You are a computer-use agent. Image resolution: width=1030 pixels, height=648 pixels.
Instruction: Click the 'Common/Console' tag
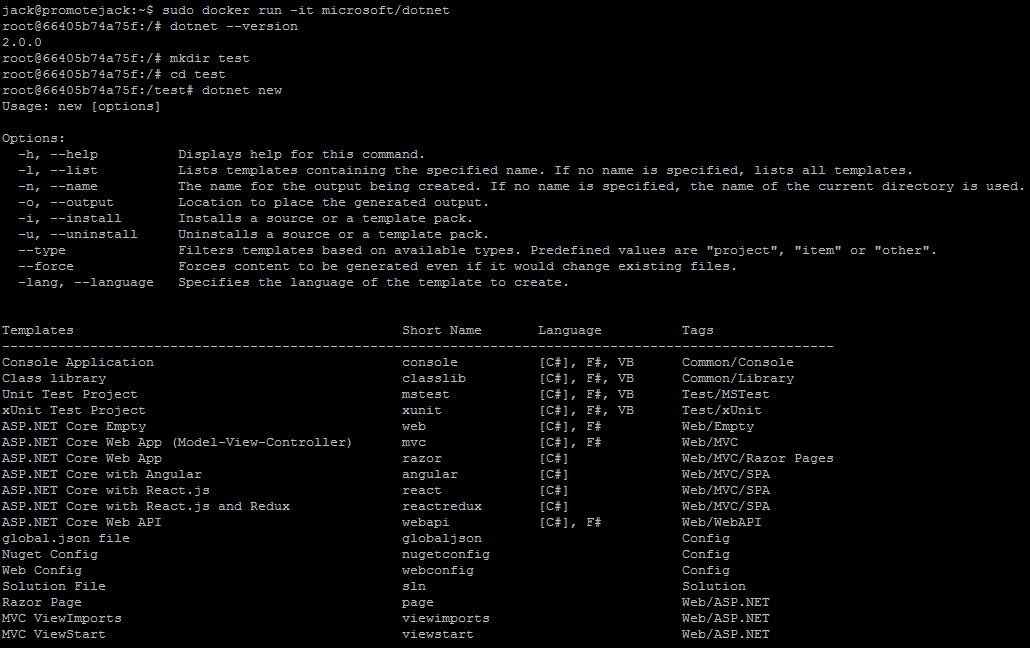738,362
